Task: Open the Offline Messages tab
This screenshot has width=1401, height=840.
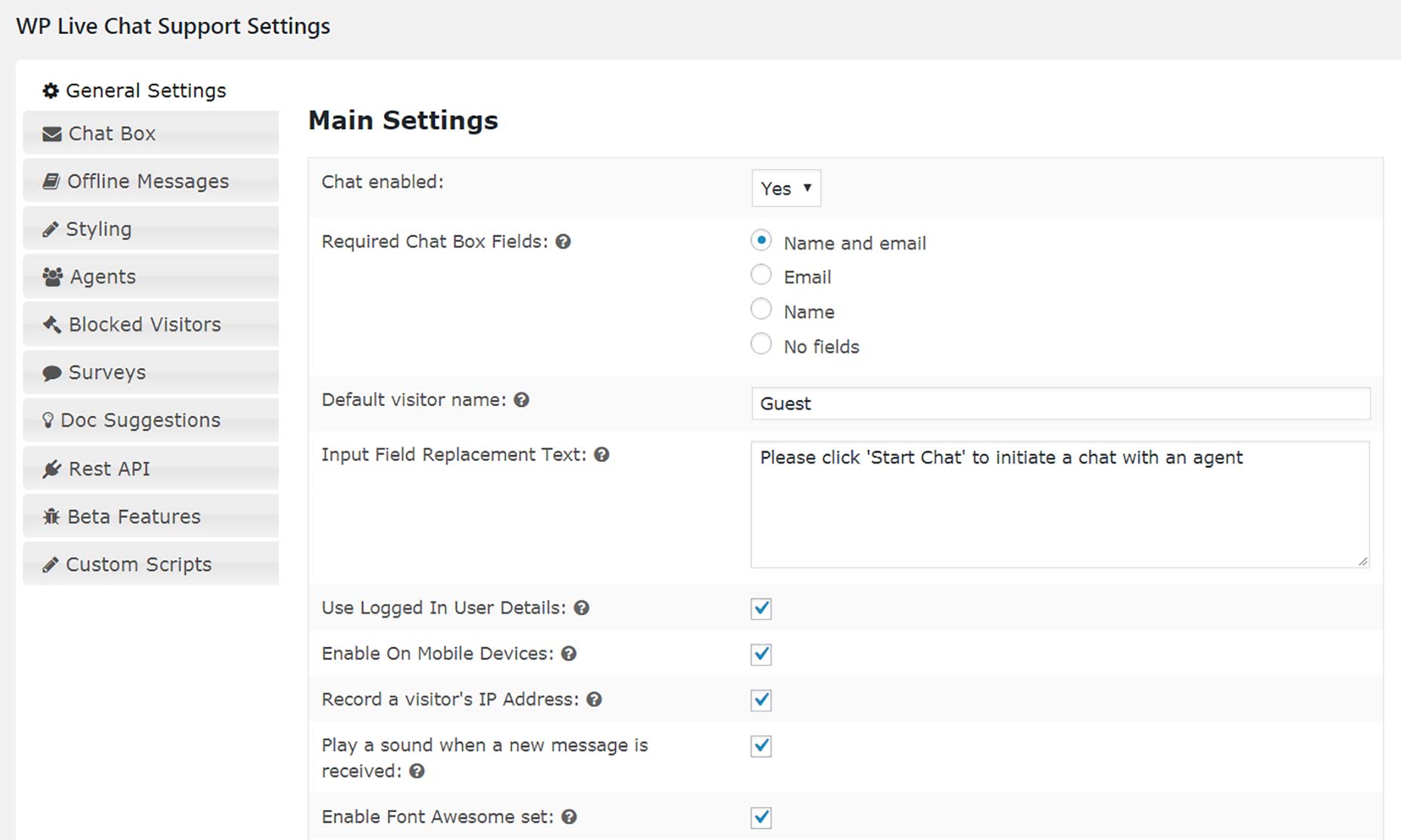Action: click(150, 181)
